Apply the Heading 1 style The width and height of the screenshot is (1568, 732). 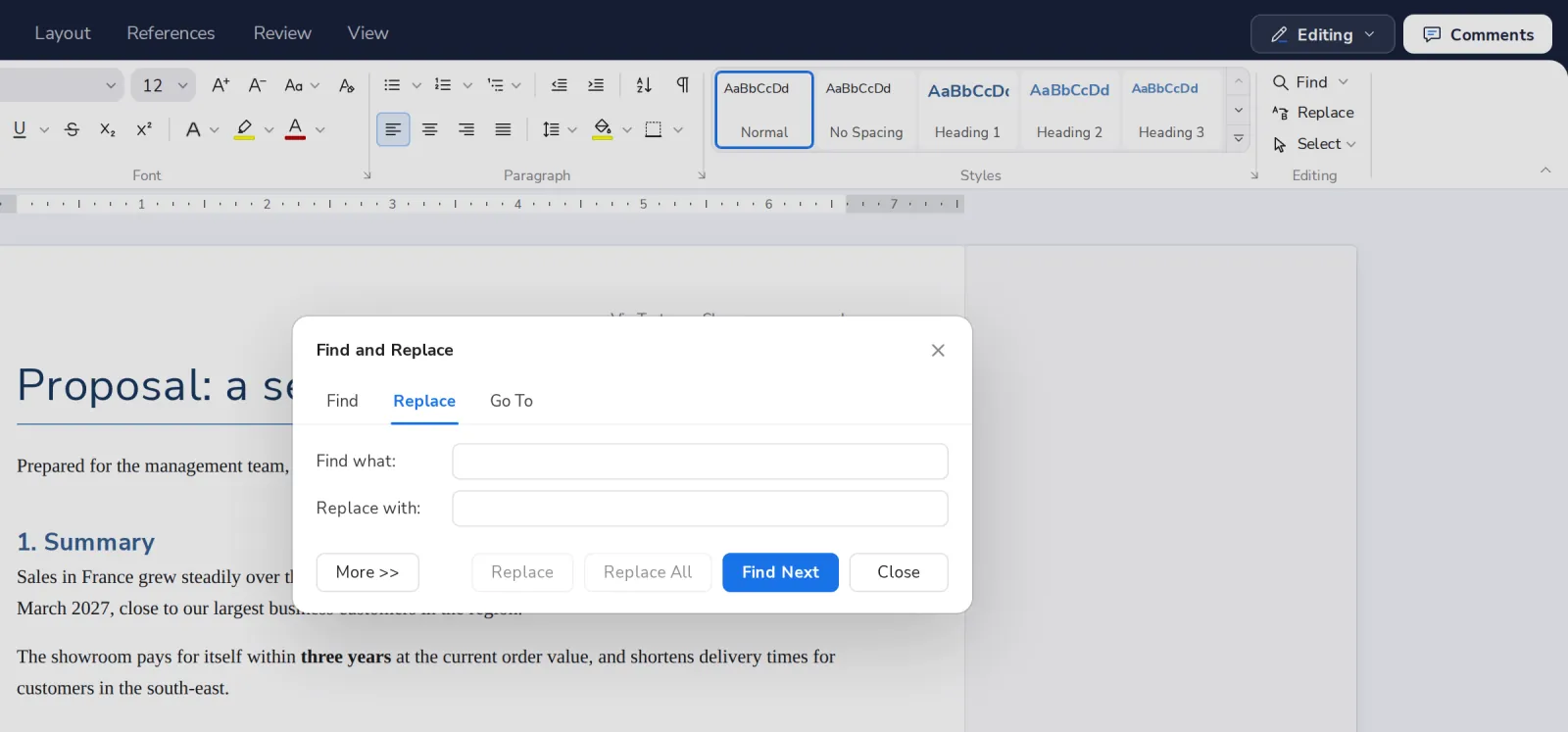tap(967, 110)
